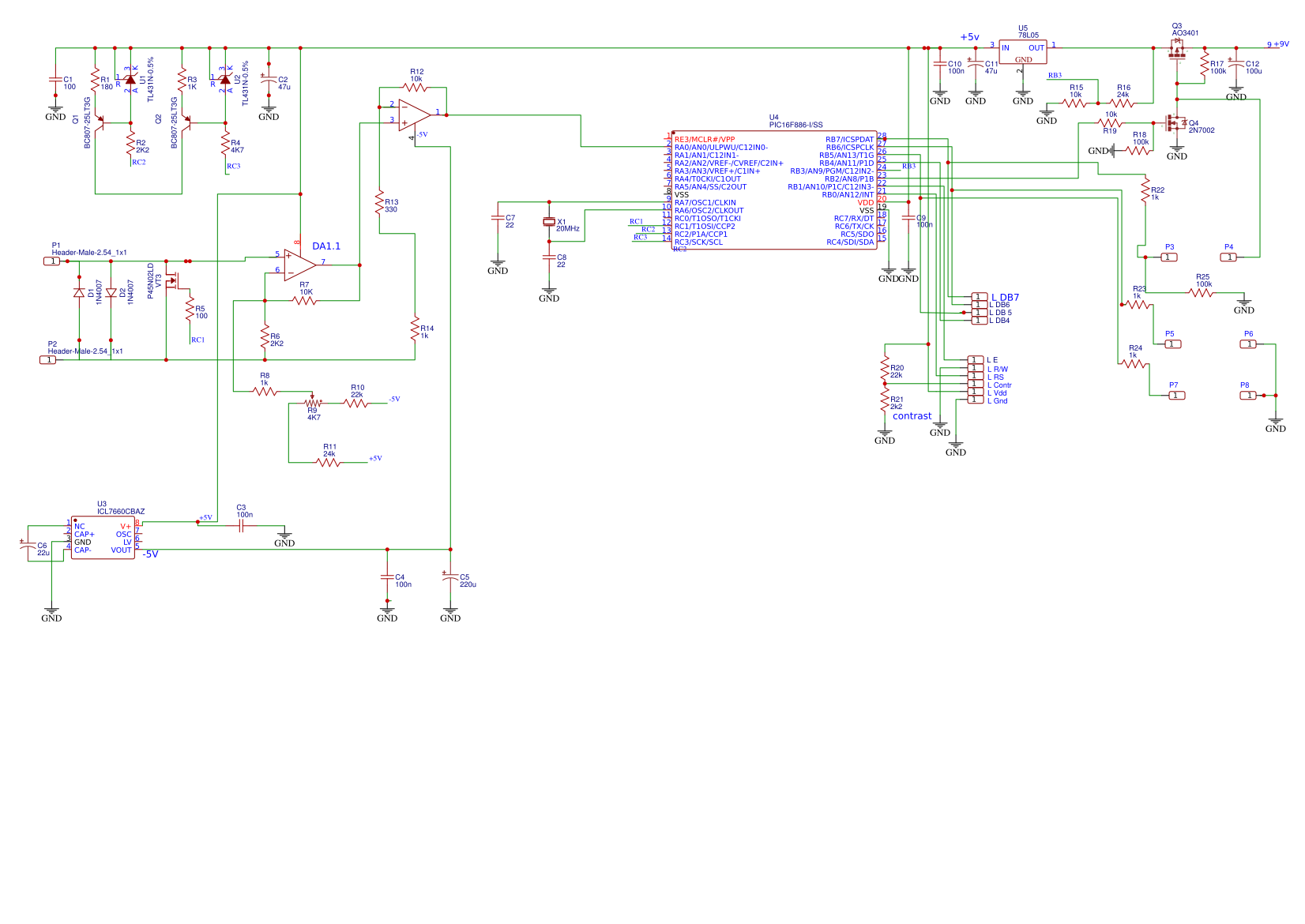Viewport: 1305px width, 924px height.
Task: Click the L Contr LCD connector pin
Action: pos(976,385)
